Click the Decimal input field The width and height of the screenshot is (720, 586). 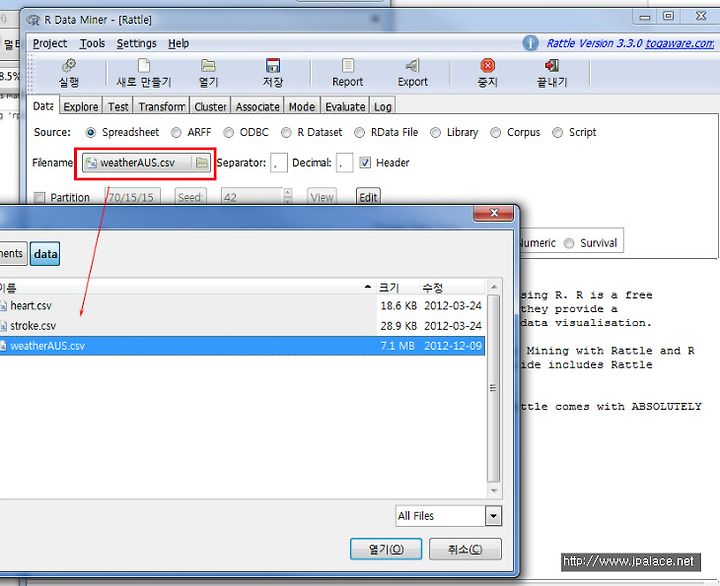(344, 163)
